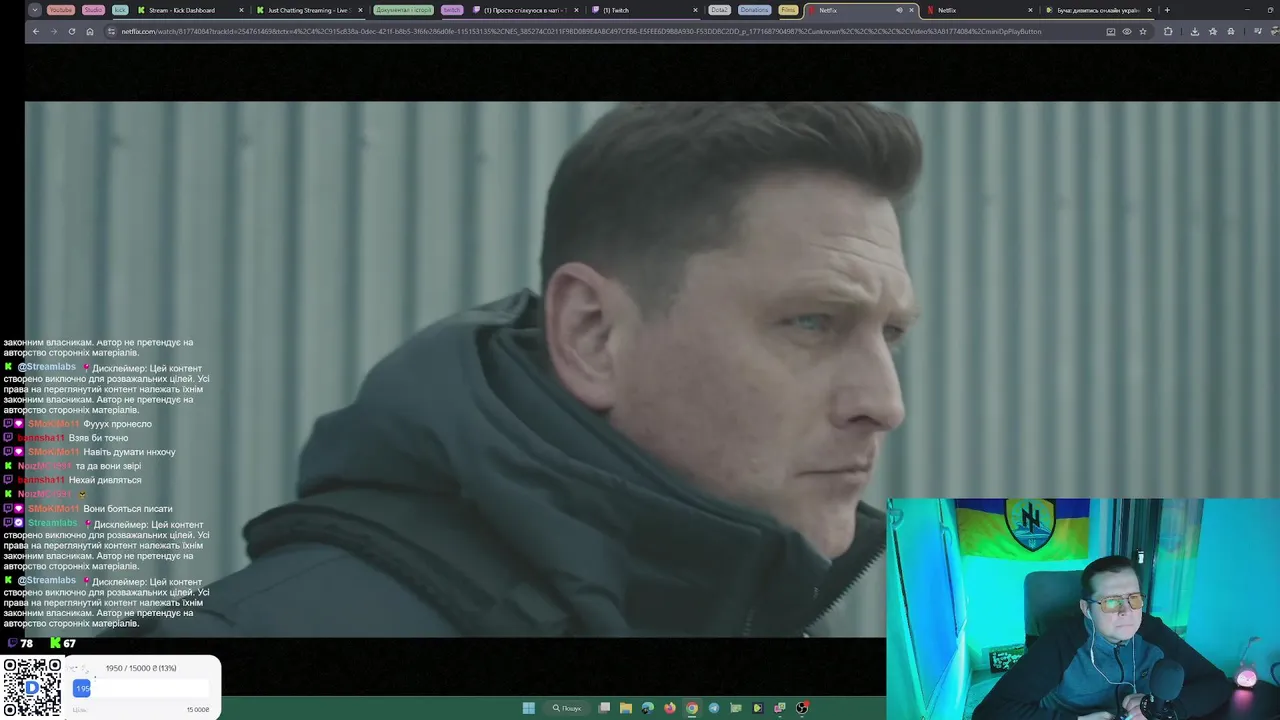Click the pinned star extension in the toolbar

click(1213, 31)
